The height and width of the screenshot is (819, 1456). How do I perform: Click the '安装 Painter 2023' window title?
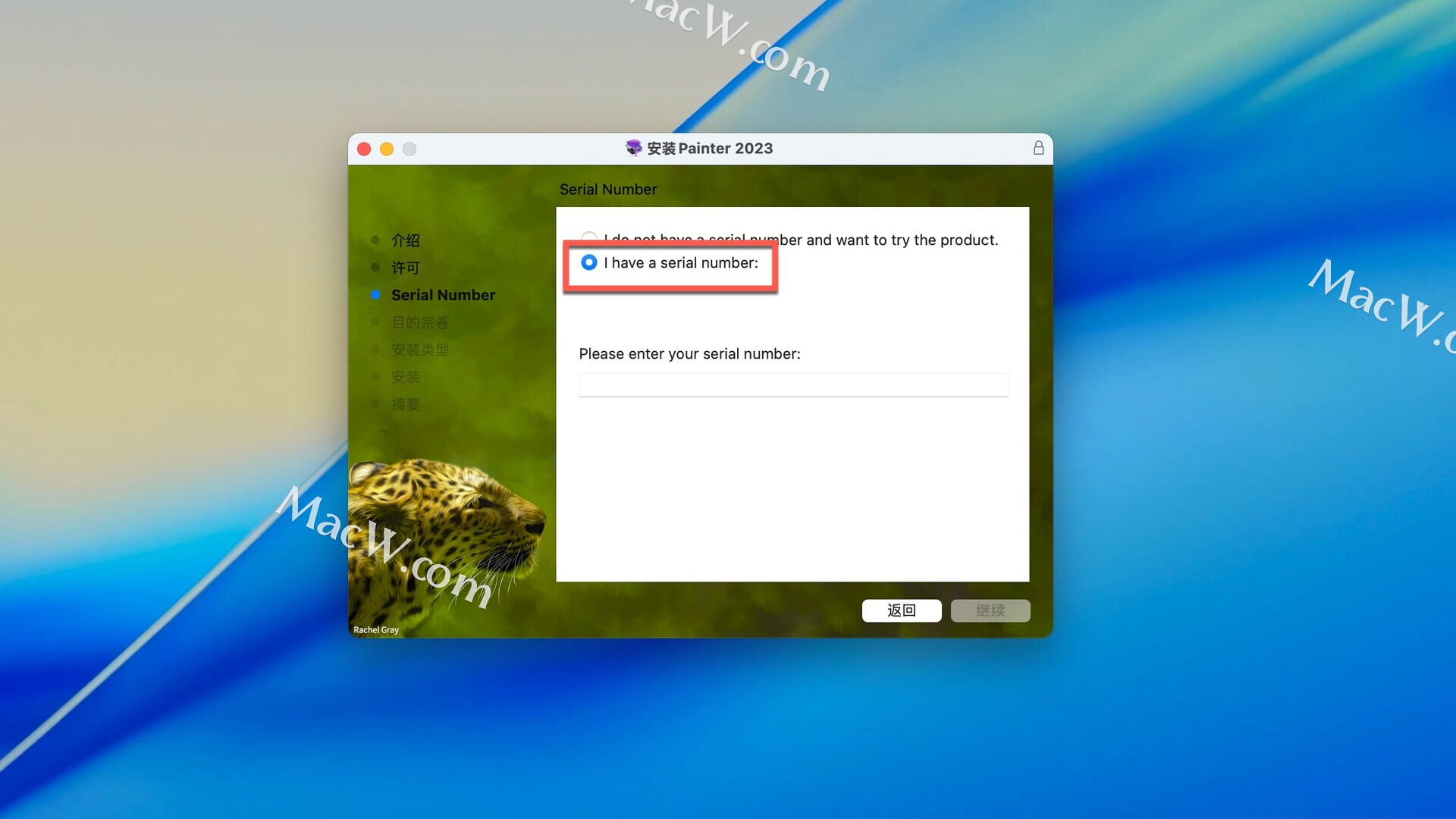[x=710, y=149]
